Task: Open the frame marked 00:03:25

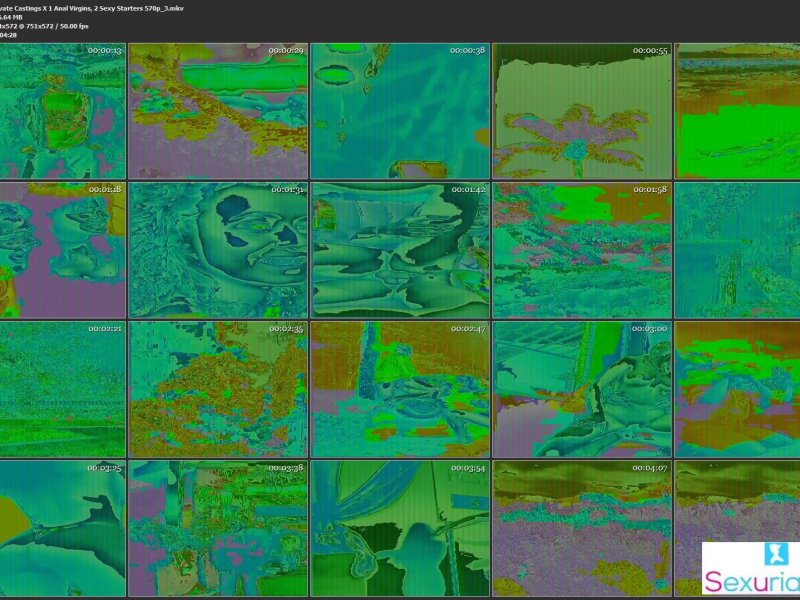Action: (62, 528)
